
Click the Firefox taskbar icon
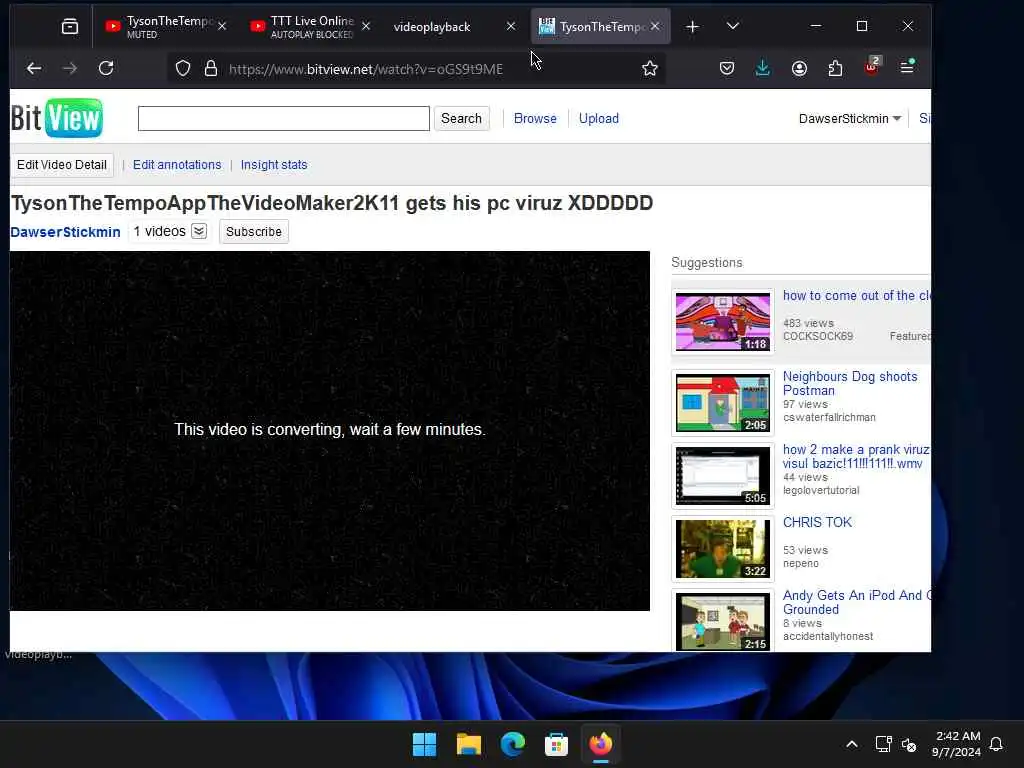601,744
